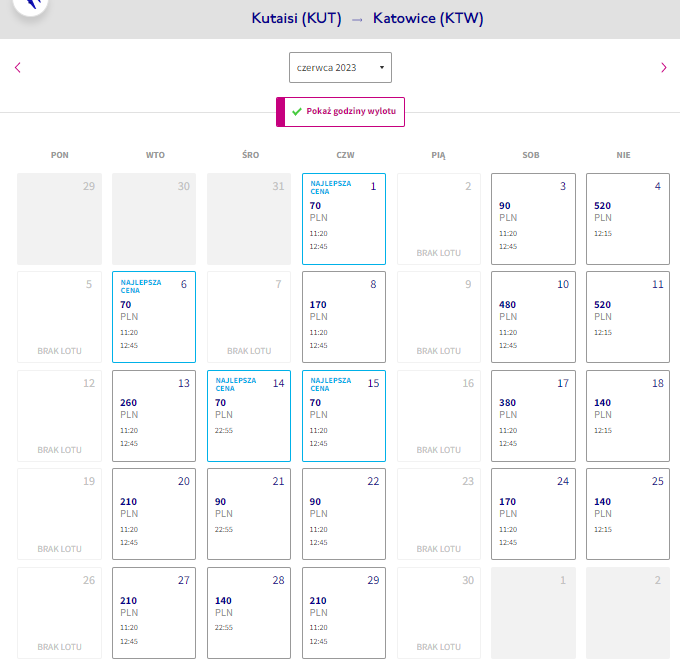This screenshot has height=660, width=680.
Task: Click June 2 cell with no flight
Action: tap(439, 219)
